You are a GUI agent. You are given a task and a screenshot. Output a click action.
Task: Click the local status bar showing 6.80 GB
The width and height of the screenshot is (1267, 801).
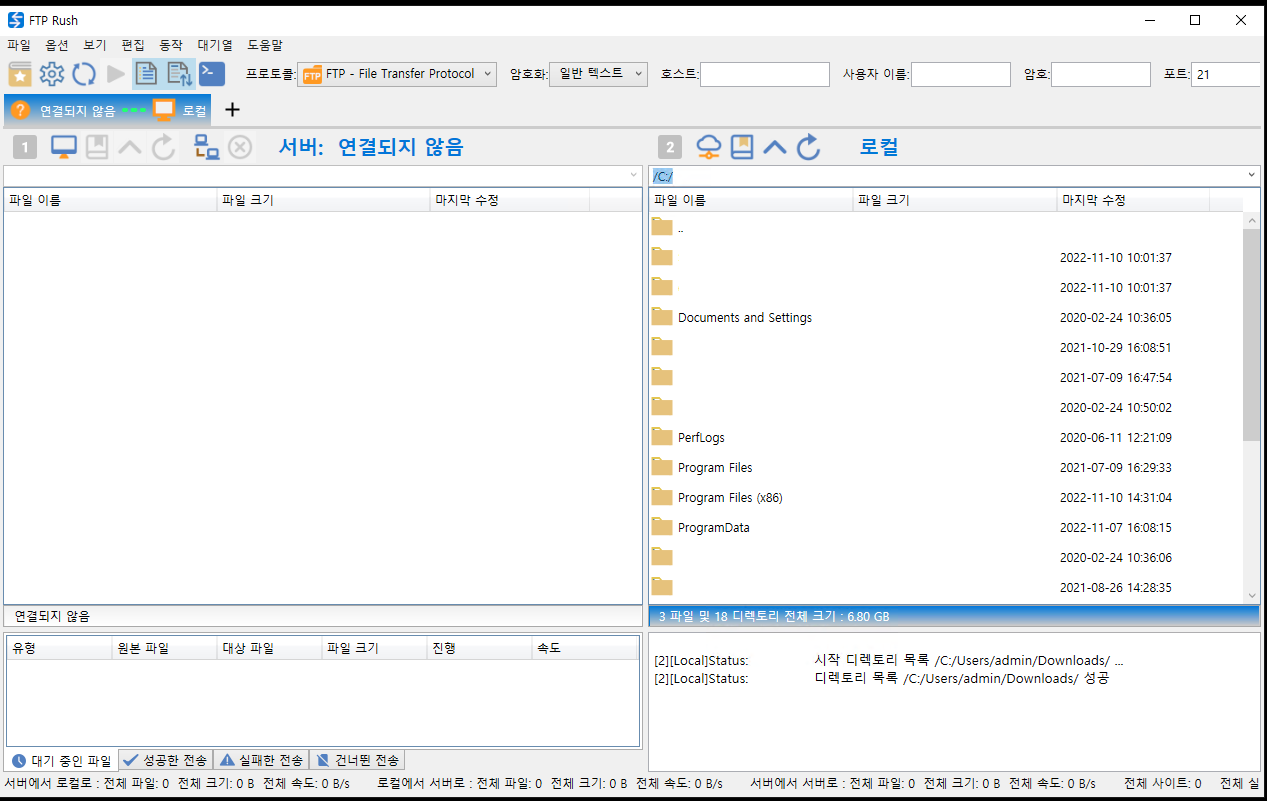954,616
